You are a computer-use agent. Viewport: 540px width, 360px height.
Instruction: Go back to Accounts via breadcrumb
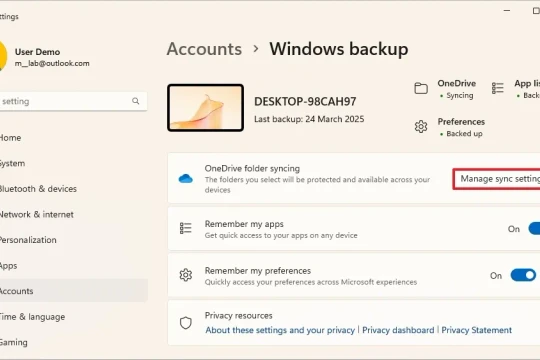pyautogui.click(x=204, y=49)
